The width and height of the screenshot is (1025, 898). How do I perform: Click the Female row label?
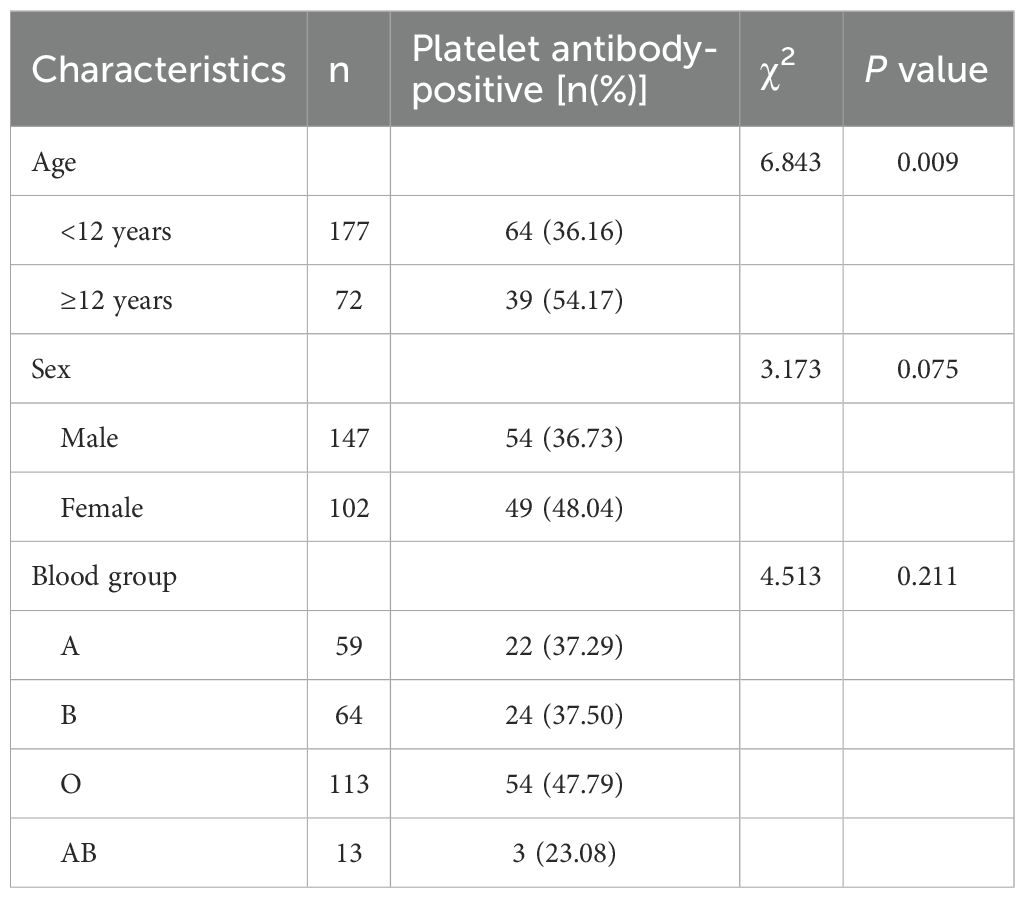pos(101,507)
